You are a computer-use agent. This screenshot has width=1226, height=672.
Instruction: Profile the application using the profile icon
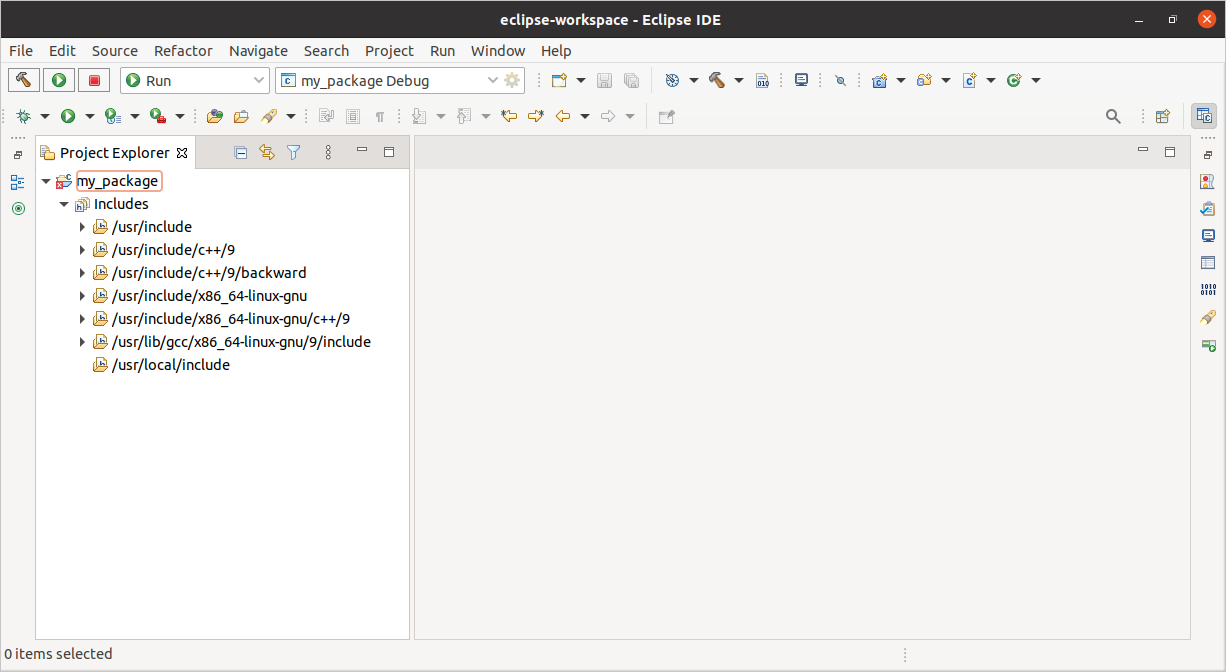(x=112, y=116)
